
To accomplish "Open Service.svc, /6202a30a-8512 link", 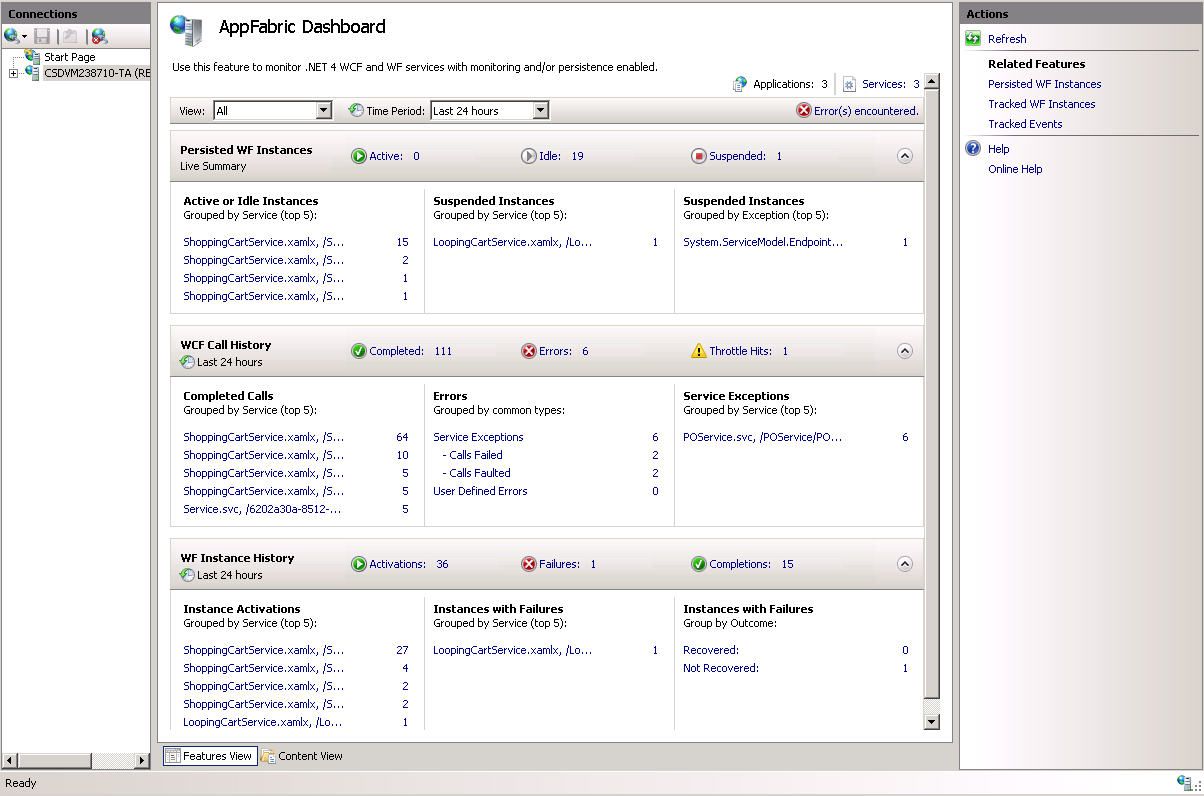I will [x=263, y=509].
